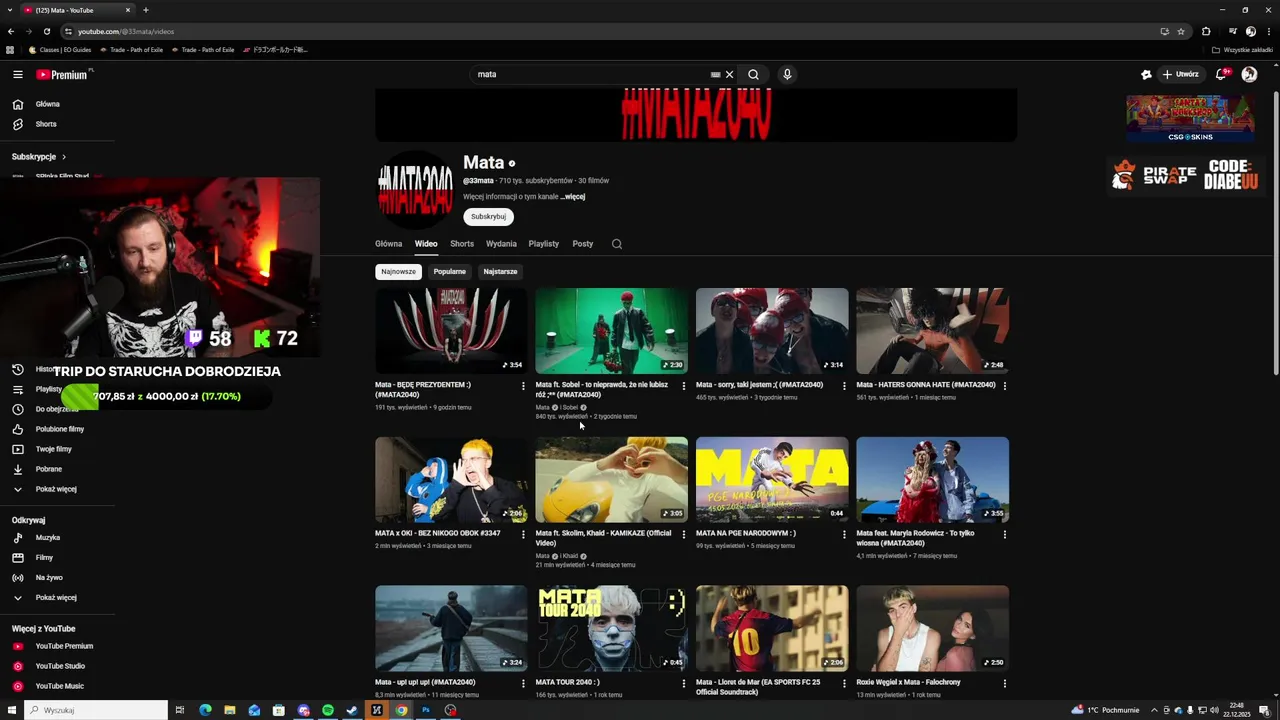Viewport: 1280px width, 720px height.
Task: Open Classes | EO Guides bookmark
Action: coord(60,49)
